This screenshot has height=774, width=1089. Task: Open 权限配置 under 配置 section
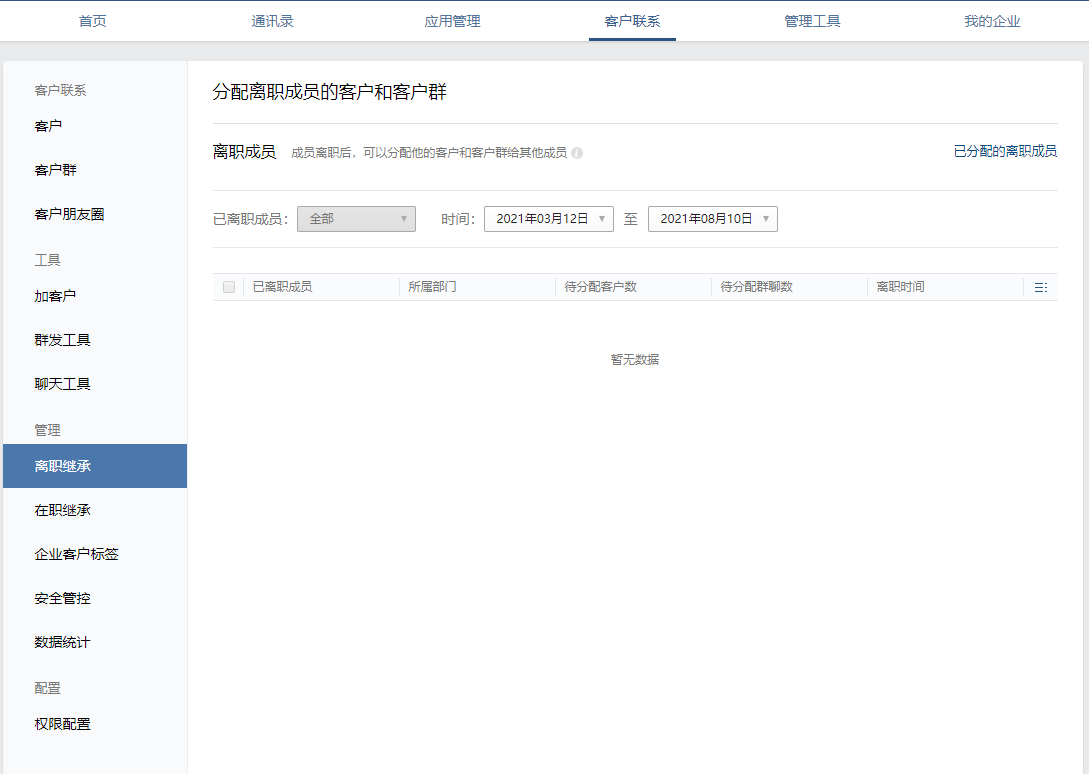pos(62,724)
